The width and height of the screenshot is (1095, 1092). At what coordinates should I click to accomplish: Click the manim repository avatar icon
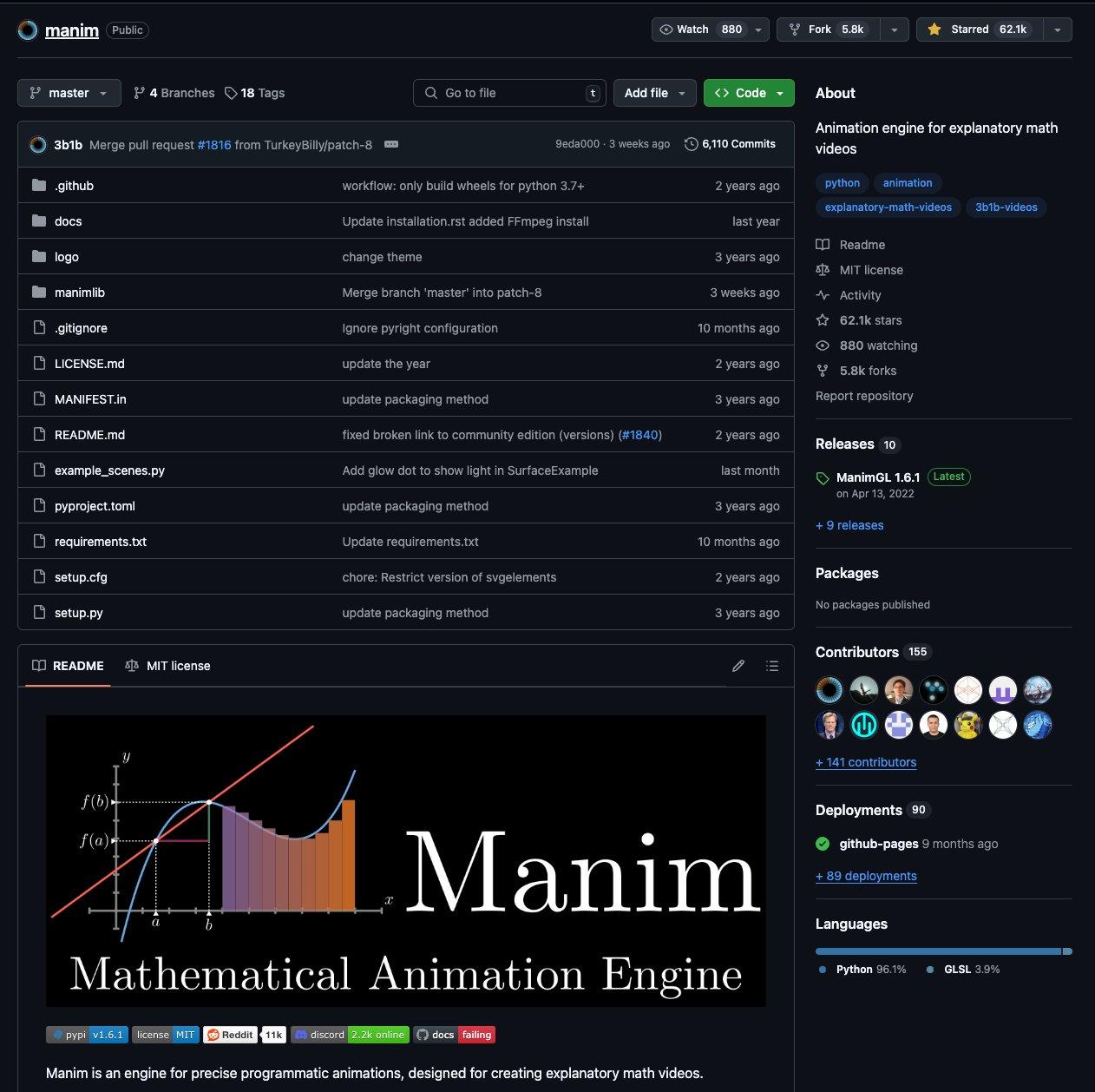(x=28, y=30)
